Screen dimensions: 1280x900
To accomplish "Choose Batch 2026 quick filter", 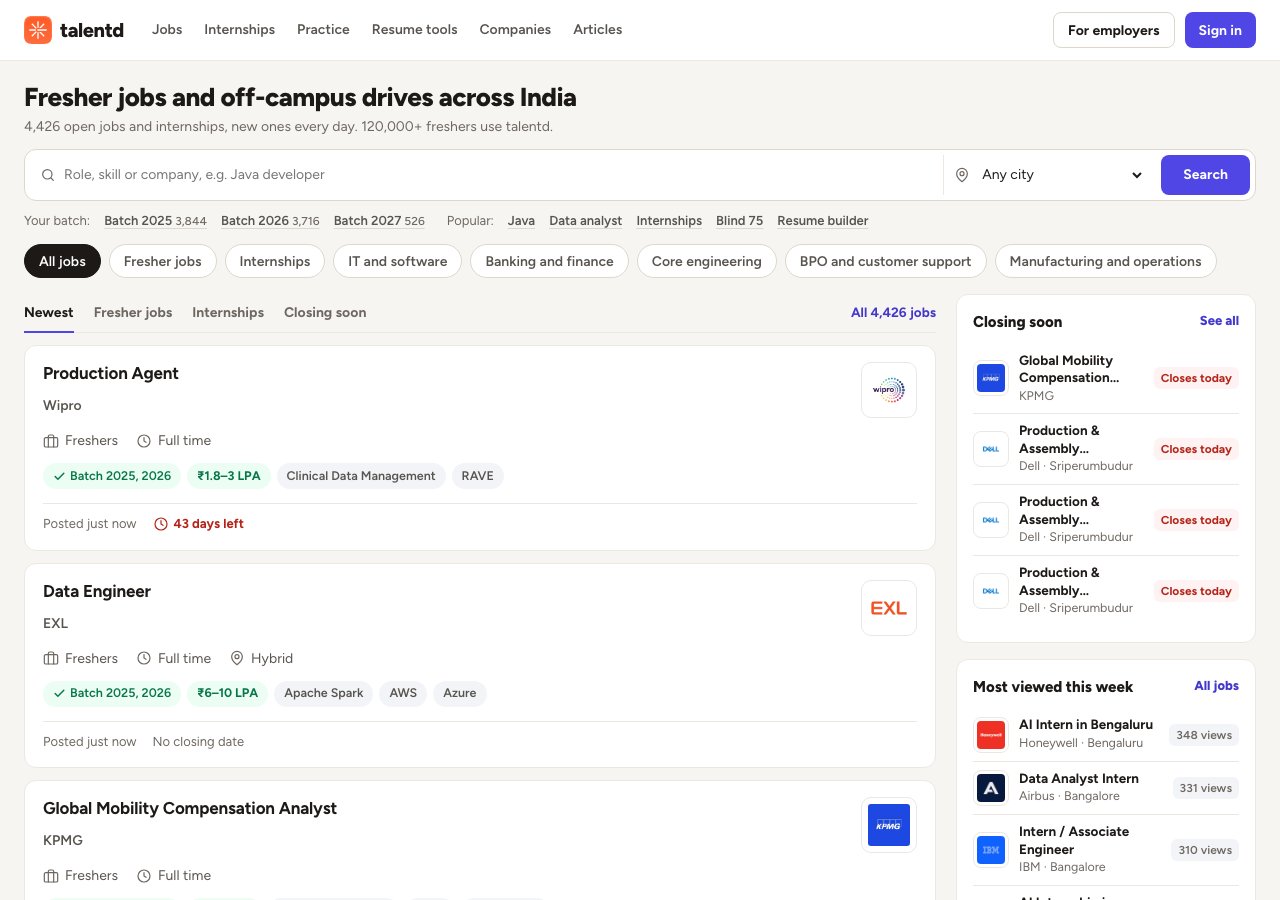I will (x=270, y=221).
